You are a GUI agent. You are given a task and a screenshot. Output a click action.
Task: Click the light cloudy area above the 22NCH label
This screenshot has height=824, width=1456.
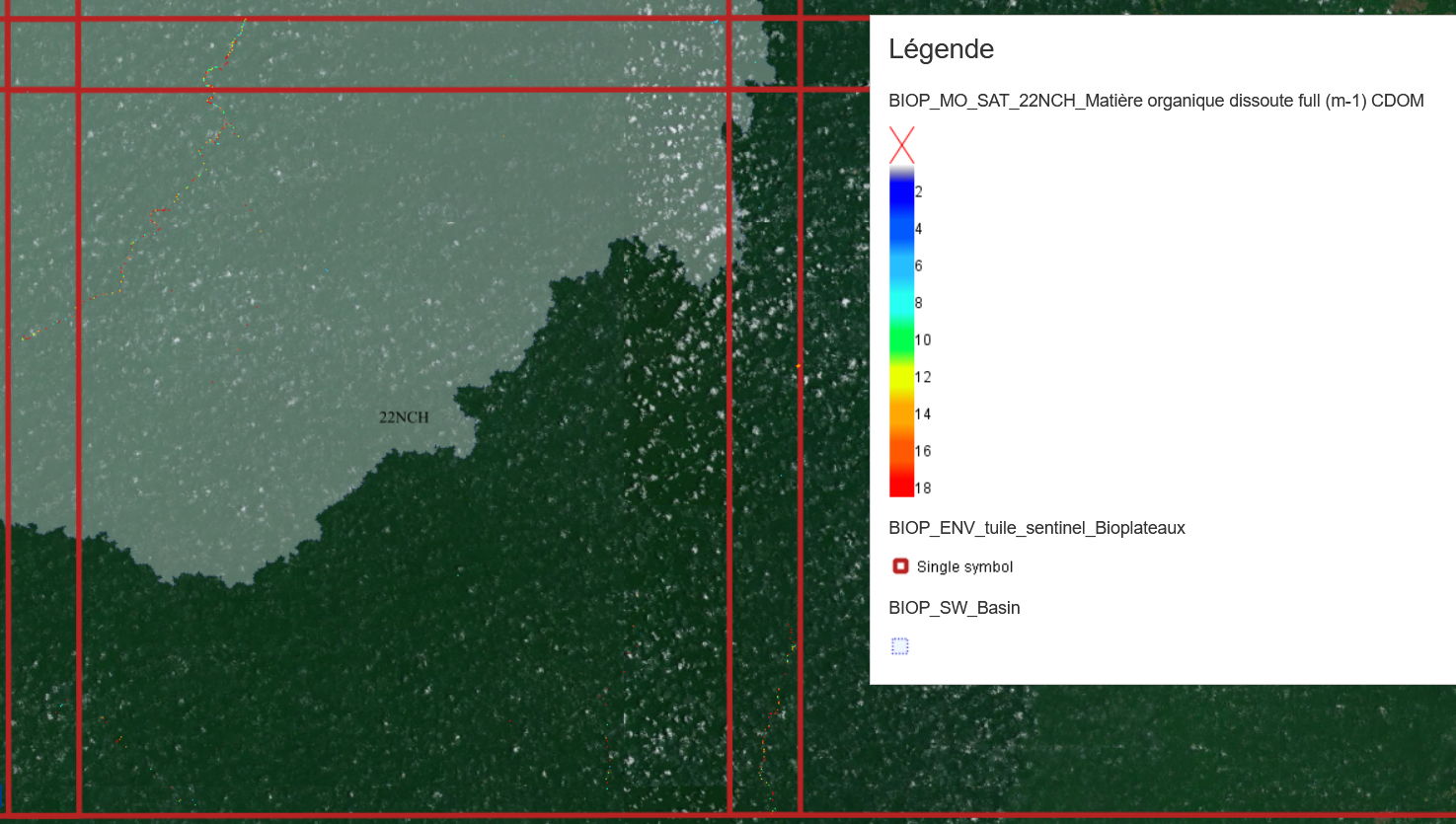[395, 296]
